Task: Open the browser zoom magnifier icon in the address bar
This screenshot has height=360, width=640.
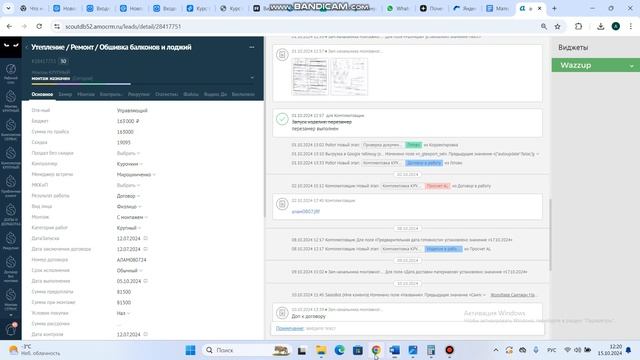Action: tap(544, 26)
